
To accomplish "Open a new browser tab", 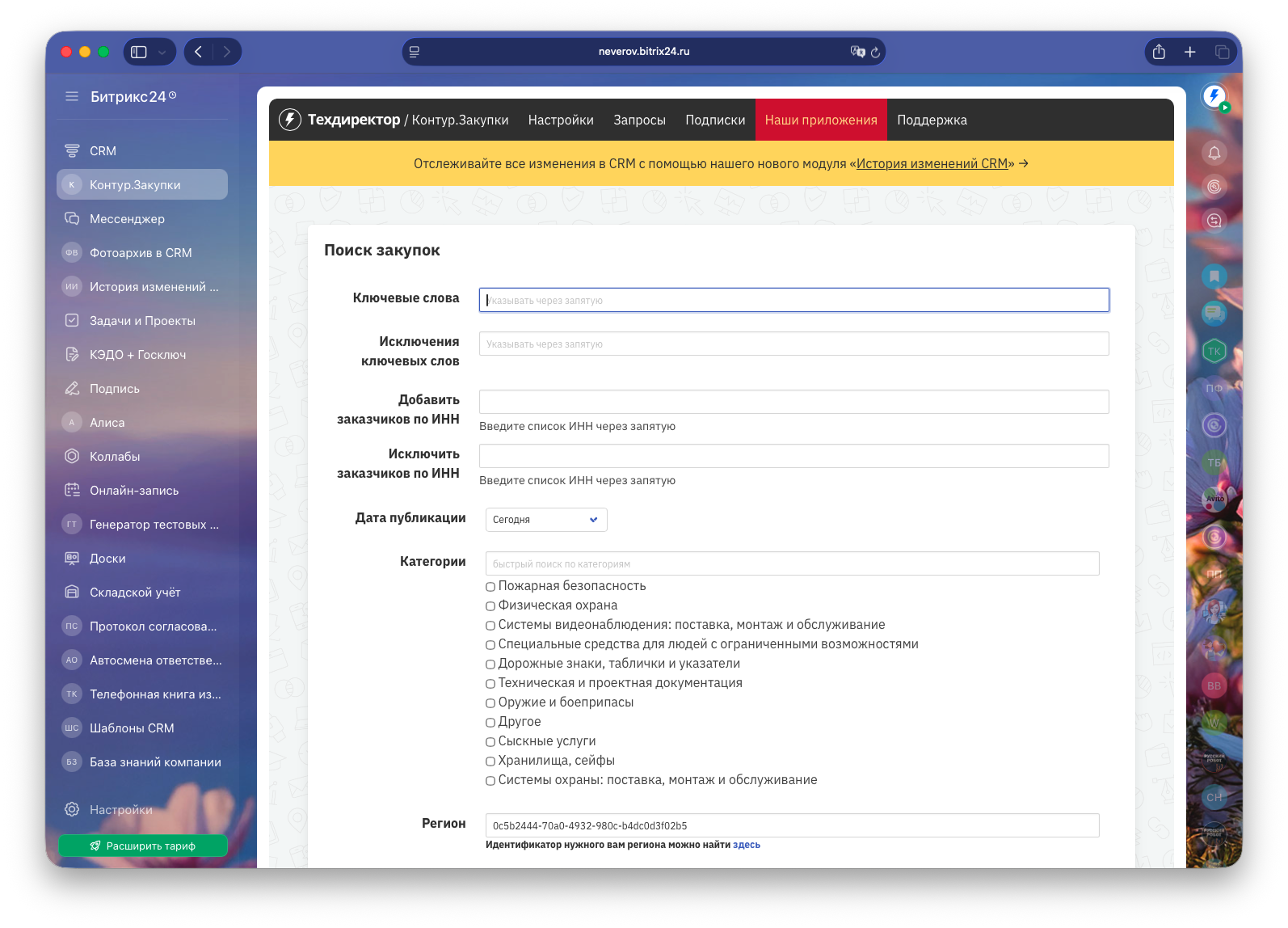I will pos(1190,52).
